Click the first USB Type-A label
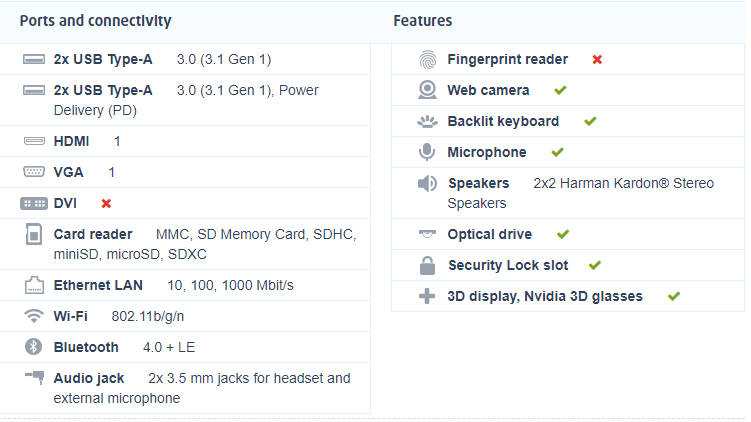The width and height of the screenshot is (751, 422). (x=103, y=59)
